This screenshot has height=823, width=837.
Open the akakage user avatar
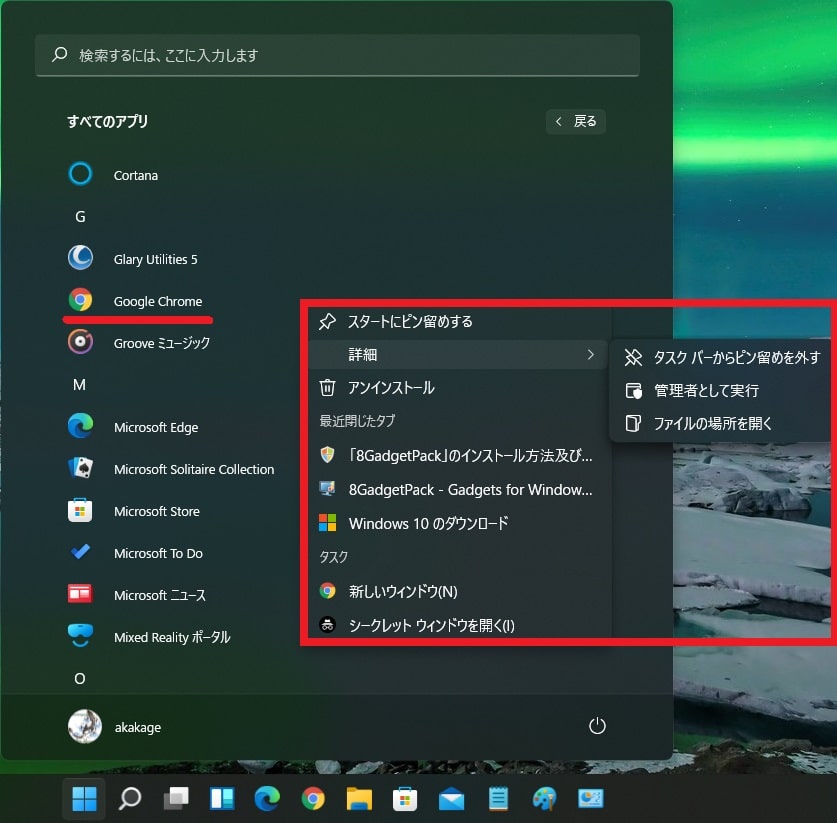point(84,726)
